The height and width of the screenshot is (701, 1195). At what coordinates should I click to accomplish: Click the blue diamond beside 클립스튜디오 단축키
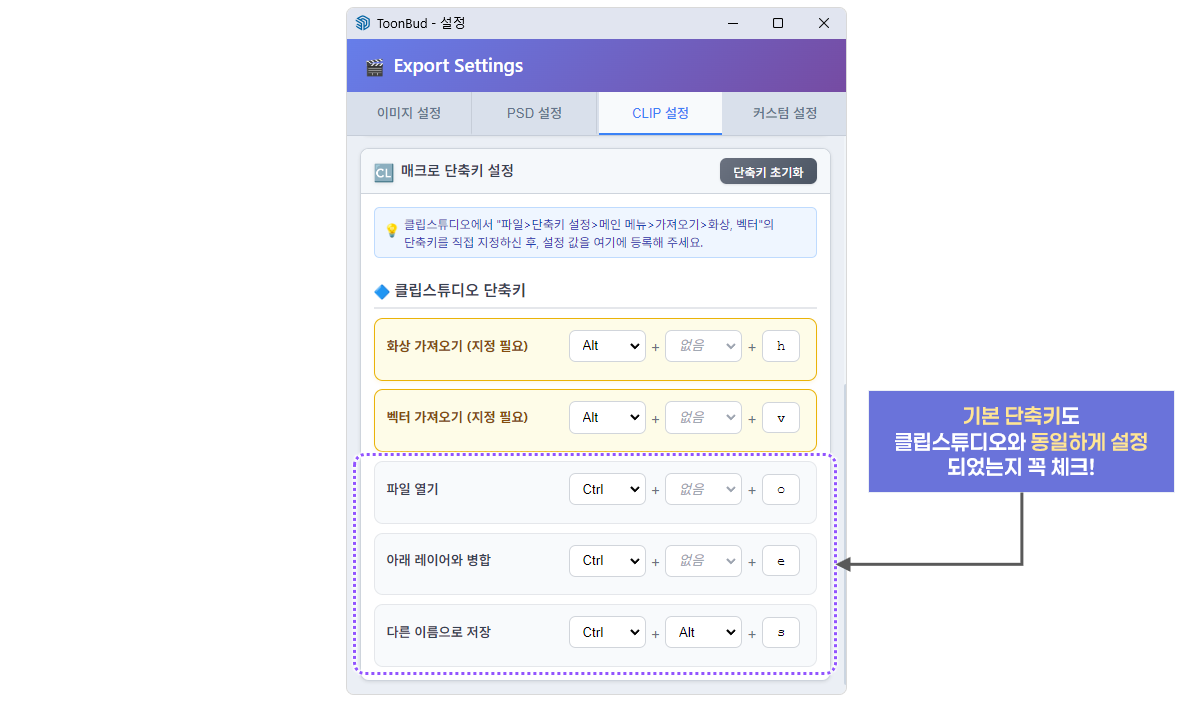(383, 291)
